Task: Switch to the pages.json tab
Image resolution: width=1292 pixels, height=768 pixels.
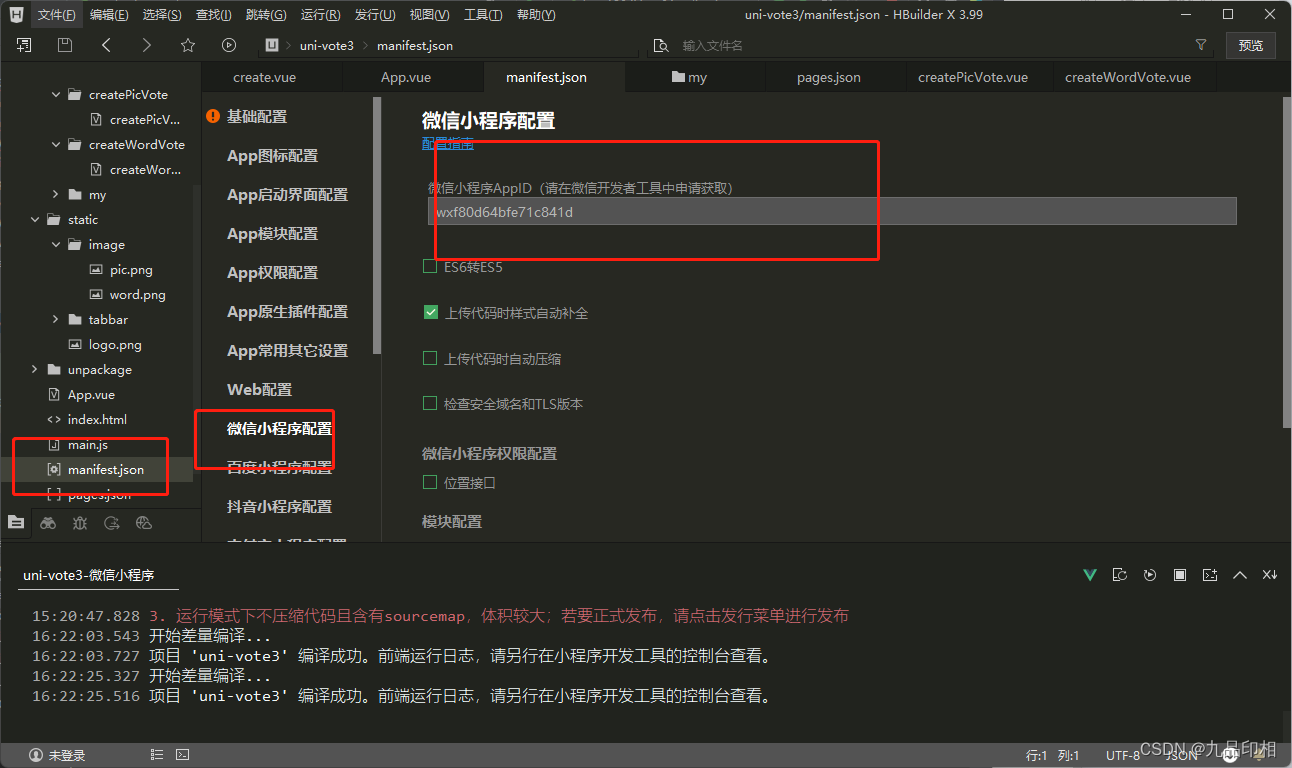Action: 829,77
